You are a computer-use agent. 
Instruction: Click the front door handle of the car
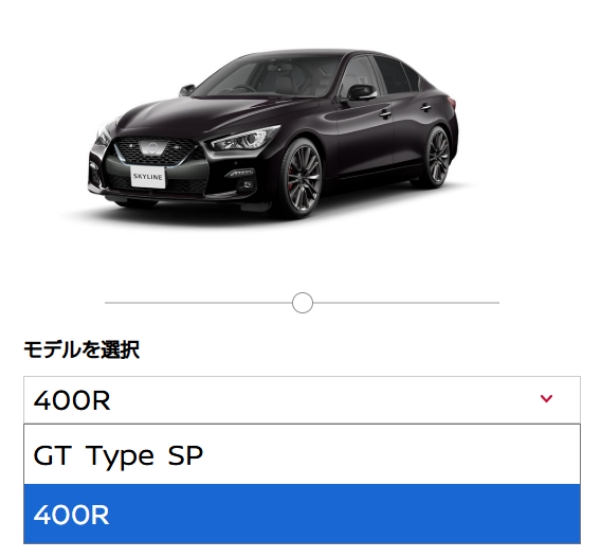click(385, 113)
